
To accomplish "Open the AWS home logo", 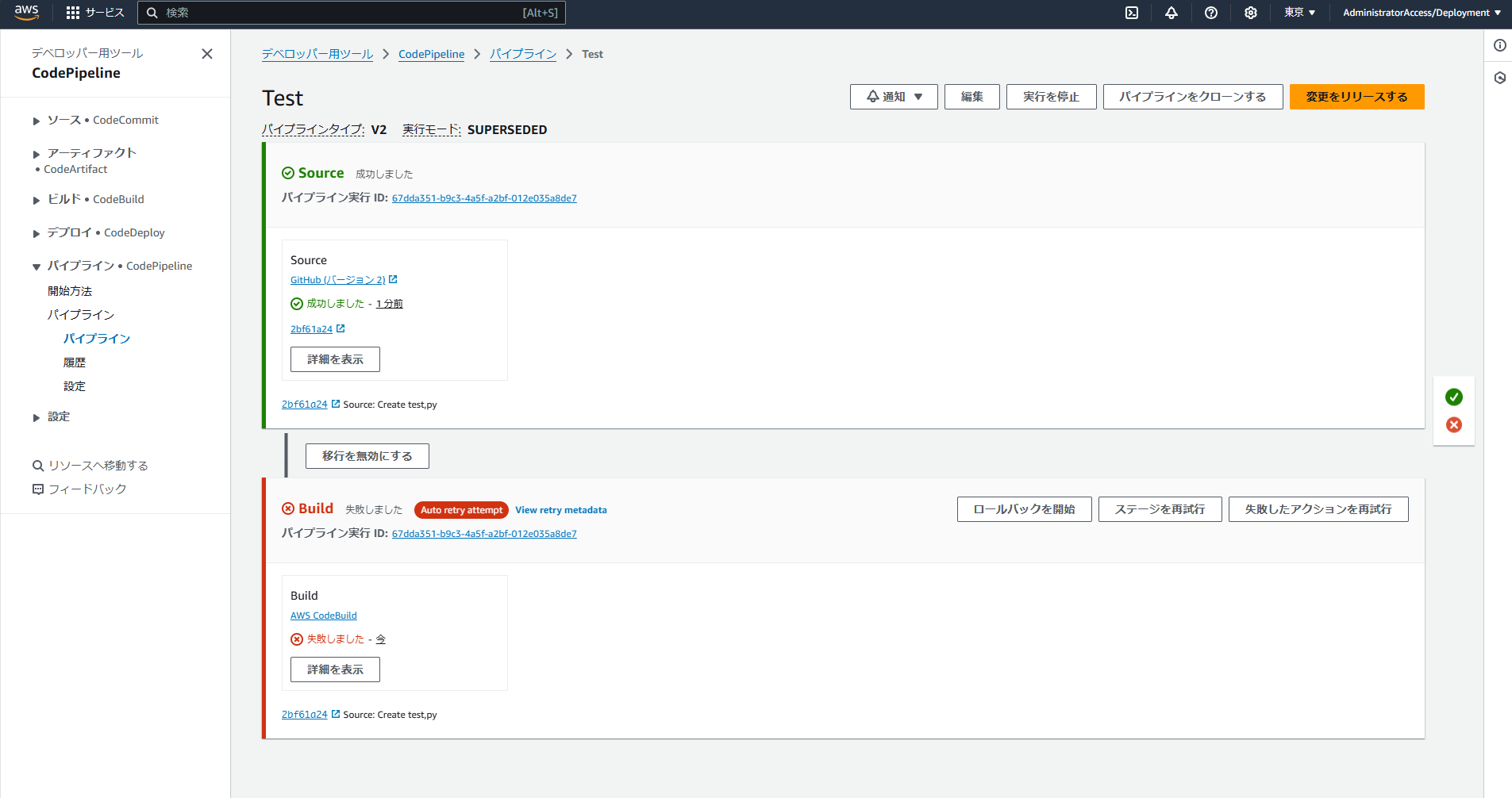I will tap(26, 12).
